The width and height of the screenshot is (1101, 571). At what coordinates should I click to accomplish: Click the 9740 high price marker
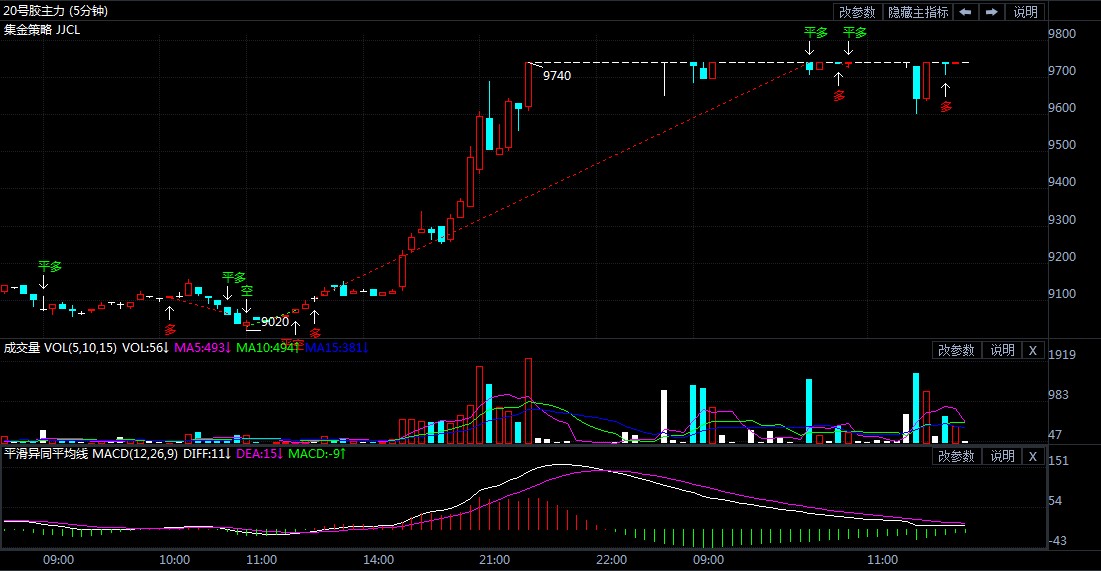pos(557,75)
